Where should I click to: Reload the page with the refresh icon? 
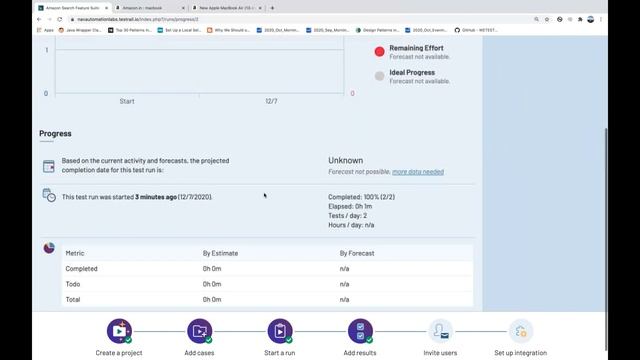[60, 19]
